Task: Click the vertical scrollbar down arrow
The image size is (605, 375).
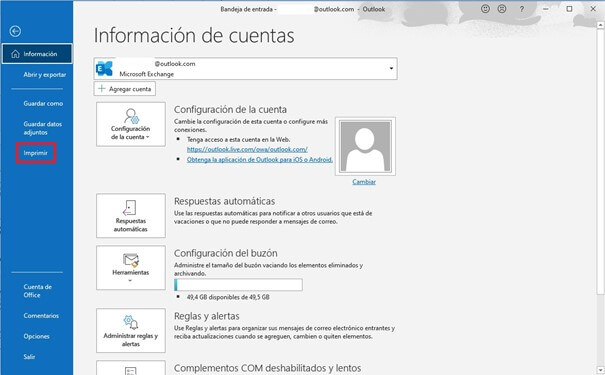Action: click(x=600, y=371)
